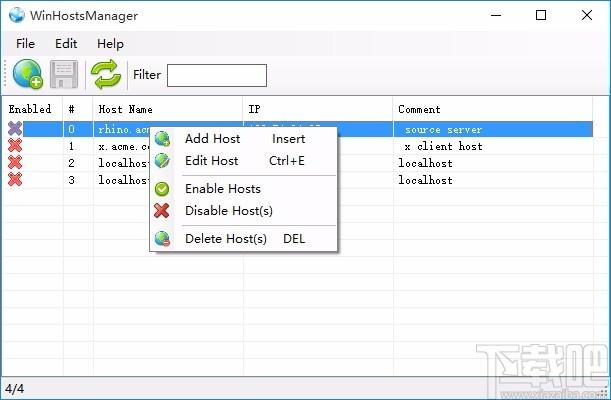Click the red X icon beside Disable Host(s)
The height and width of the screenshot is (400, 611).
click(x=161, y=211)
